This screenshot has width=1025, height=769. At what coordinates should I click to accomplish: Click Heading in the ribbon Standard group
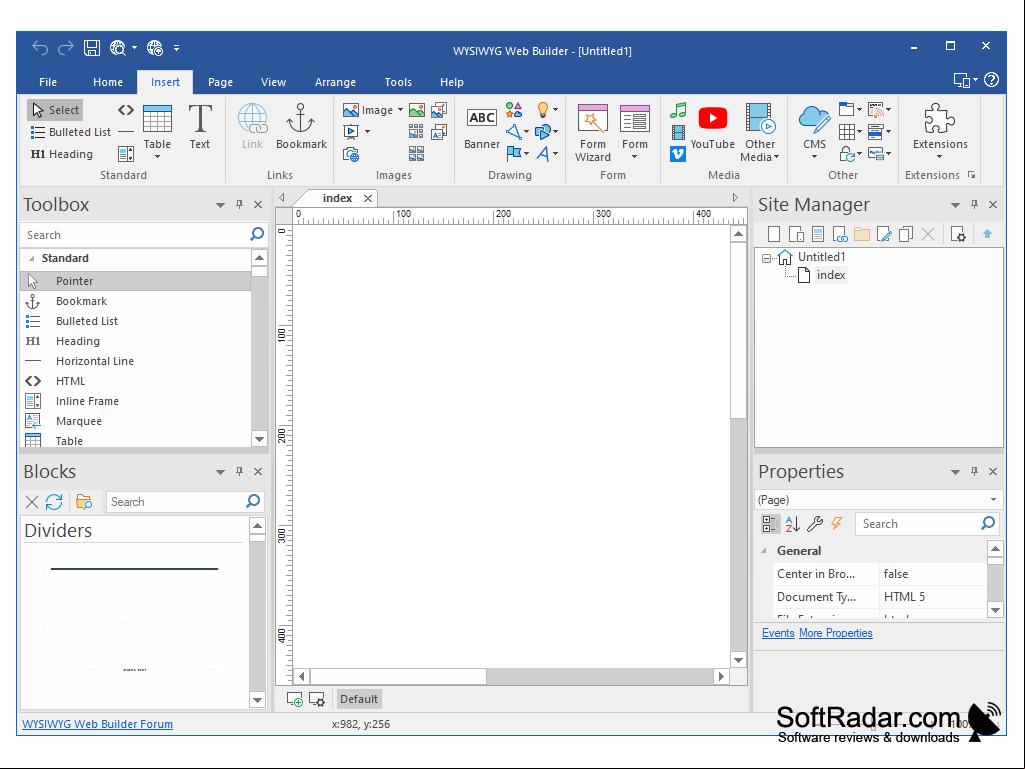point(62,154)
